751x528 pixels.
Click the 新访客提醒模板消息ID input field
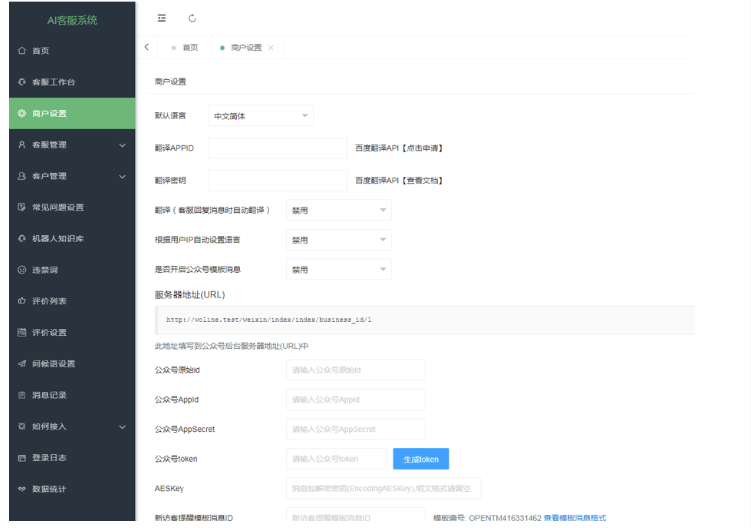(355, 515)
